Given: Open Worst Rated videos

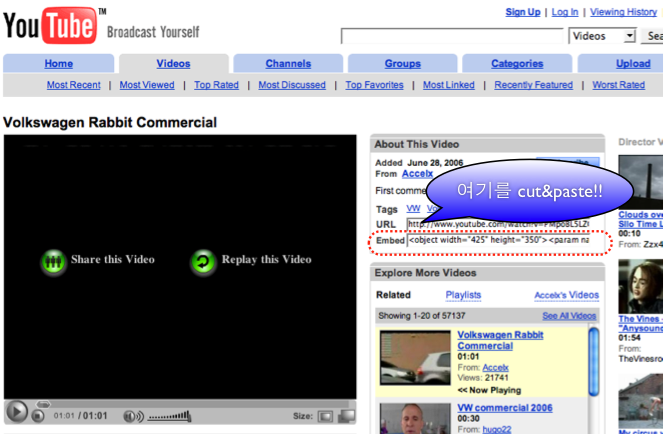Looking at the screenshot, I should point(618,85).
